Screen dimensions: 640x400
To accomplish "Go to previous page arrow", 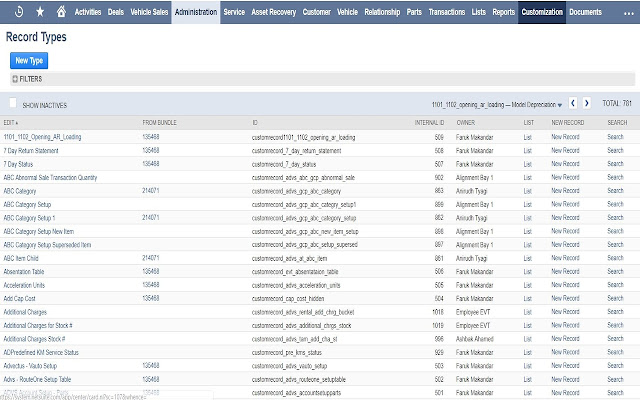I will click(573, 103).
